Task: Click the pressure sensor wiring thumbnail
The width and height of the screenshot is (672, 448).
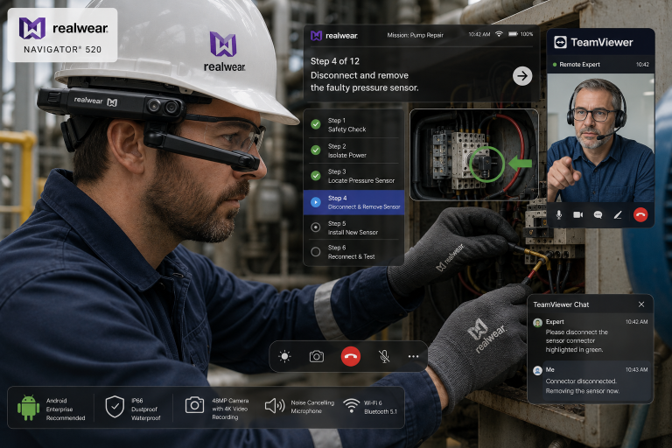Action: tap(474, 154)
